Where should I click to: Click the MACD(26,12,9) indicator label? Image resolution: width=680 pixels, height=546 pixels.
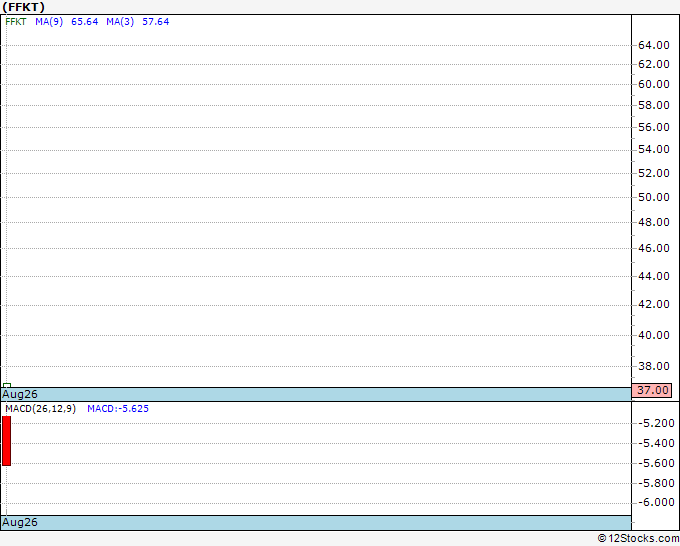[40, 409]
